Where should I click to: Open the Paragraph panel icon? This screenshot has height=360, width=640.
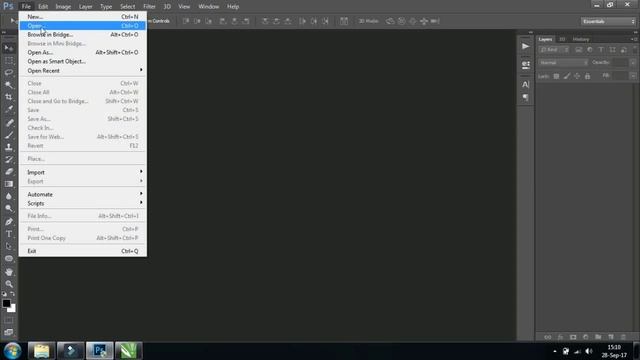(525, 97)
